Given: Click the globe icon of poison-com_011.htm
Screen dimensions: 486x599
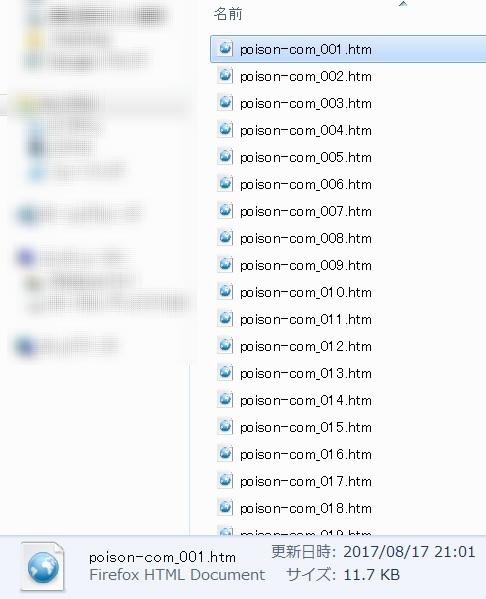Looking at the screenshot, I should click(225, 319).
